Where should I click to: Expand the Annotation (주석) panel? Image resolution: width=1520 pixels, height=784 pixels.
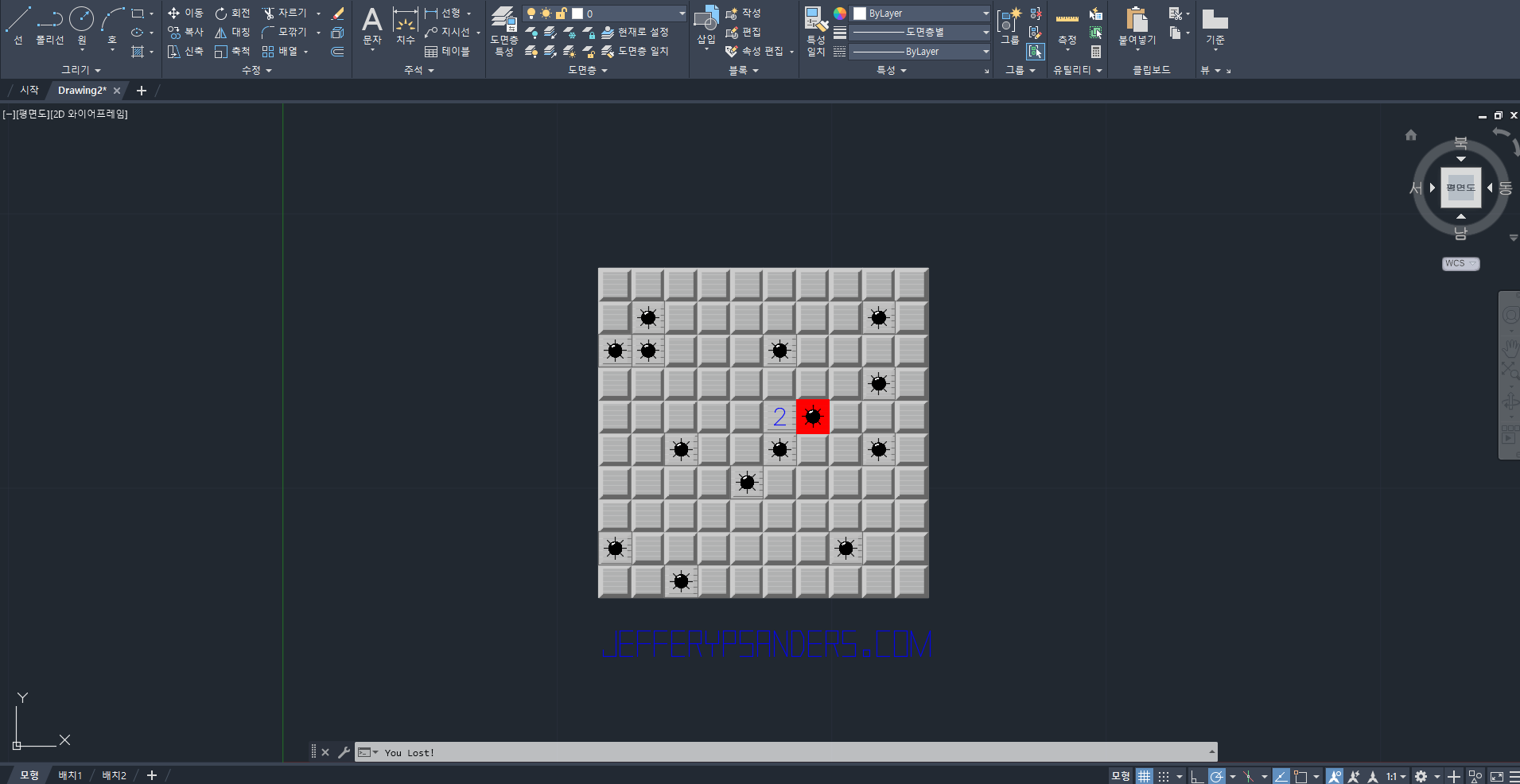[419, 70]
